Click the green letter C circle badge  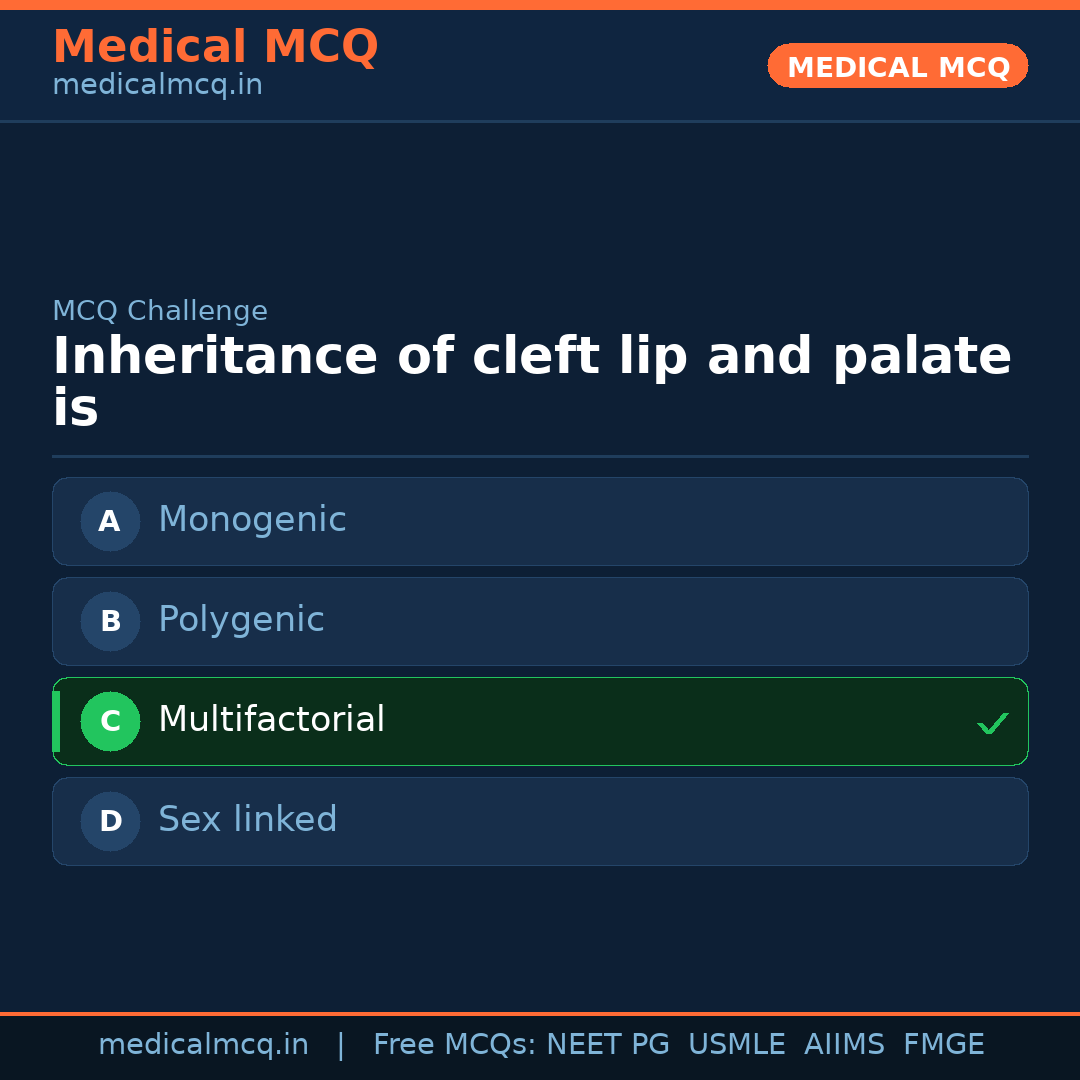[110, 721]
